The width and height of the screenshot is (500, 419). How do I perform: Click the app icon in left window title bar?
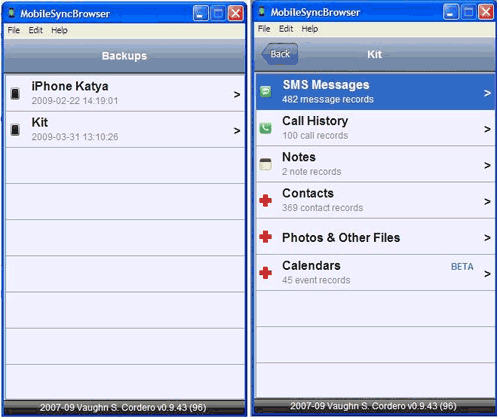[12, 13]
